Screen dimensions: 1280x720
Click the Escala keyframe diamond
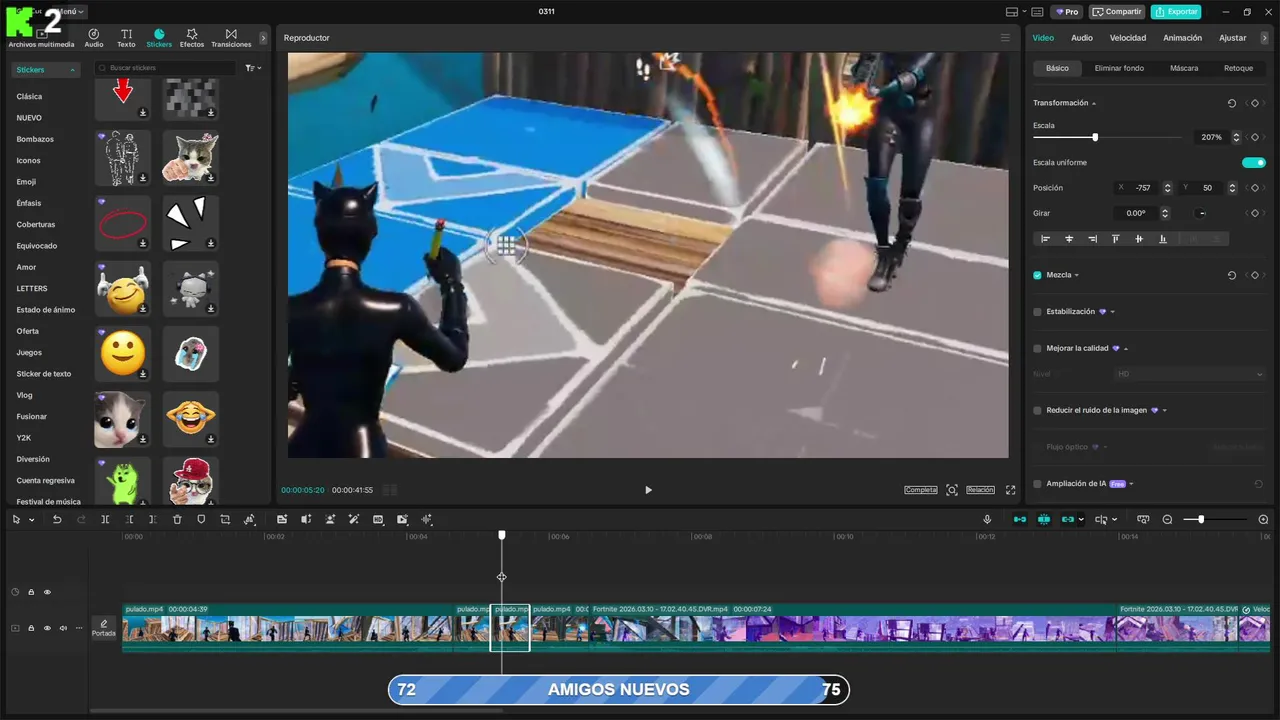pyautogui.click(x=1255, y=137)
